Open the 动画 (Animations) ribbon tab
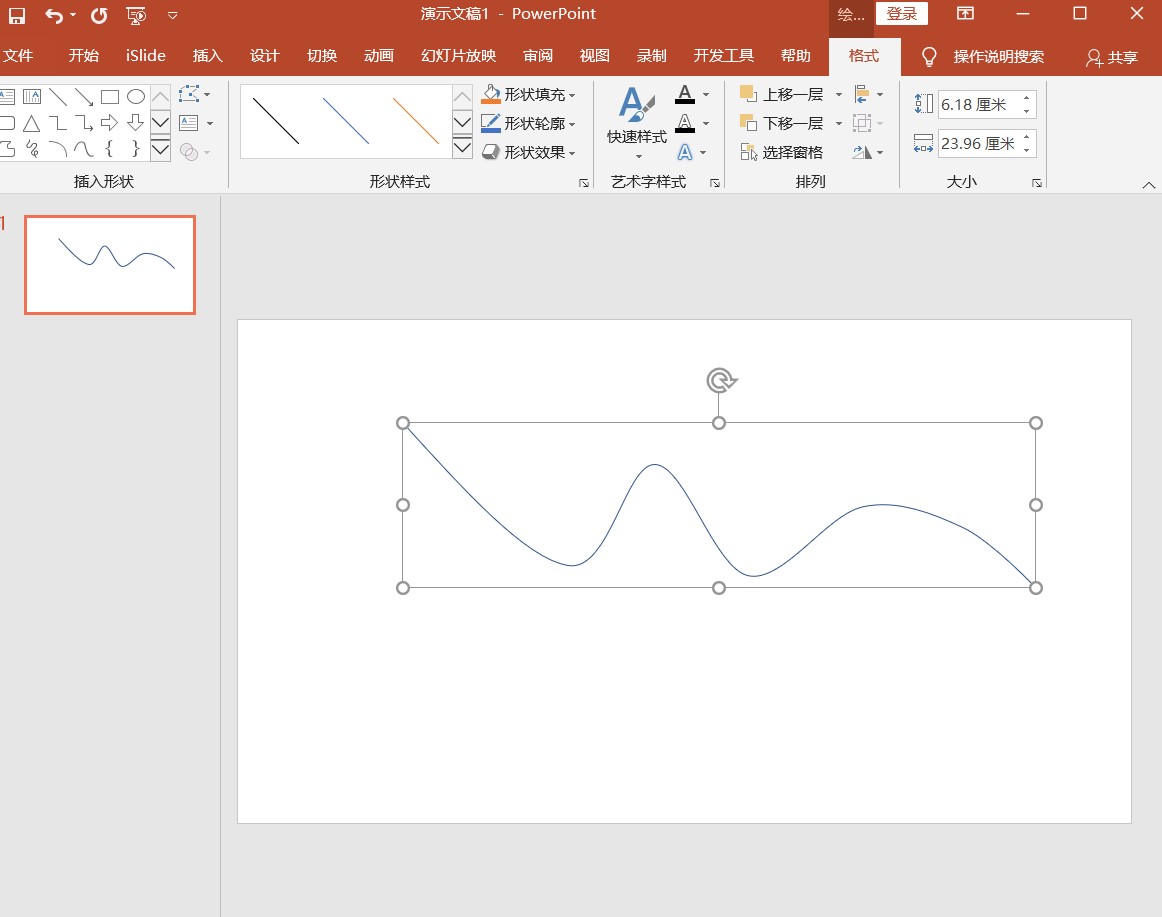This screenshot has width=1162, height=917. (379, 56)
